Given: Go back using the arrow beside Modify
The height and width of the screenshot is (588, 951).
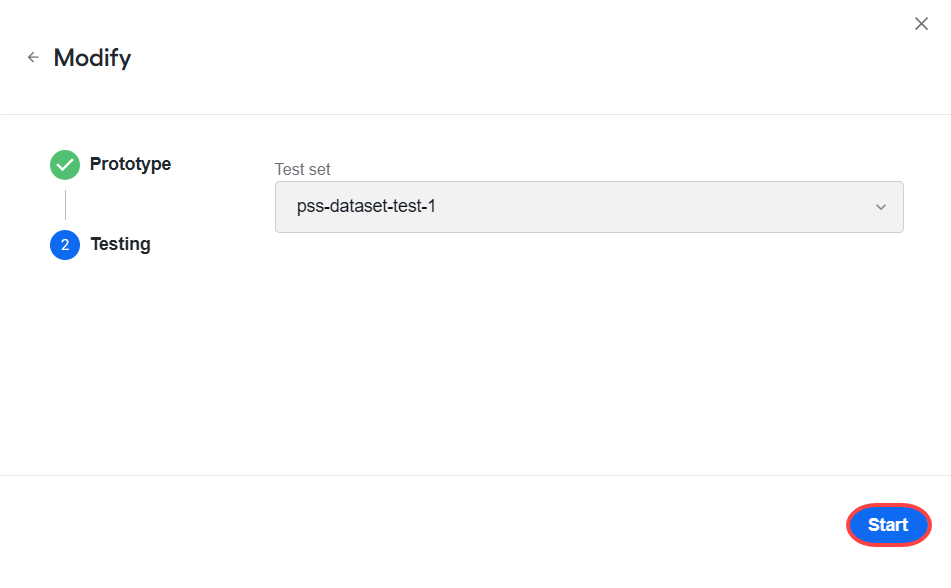Looking at the screenshot, I should coord(33,58).
